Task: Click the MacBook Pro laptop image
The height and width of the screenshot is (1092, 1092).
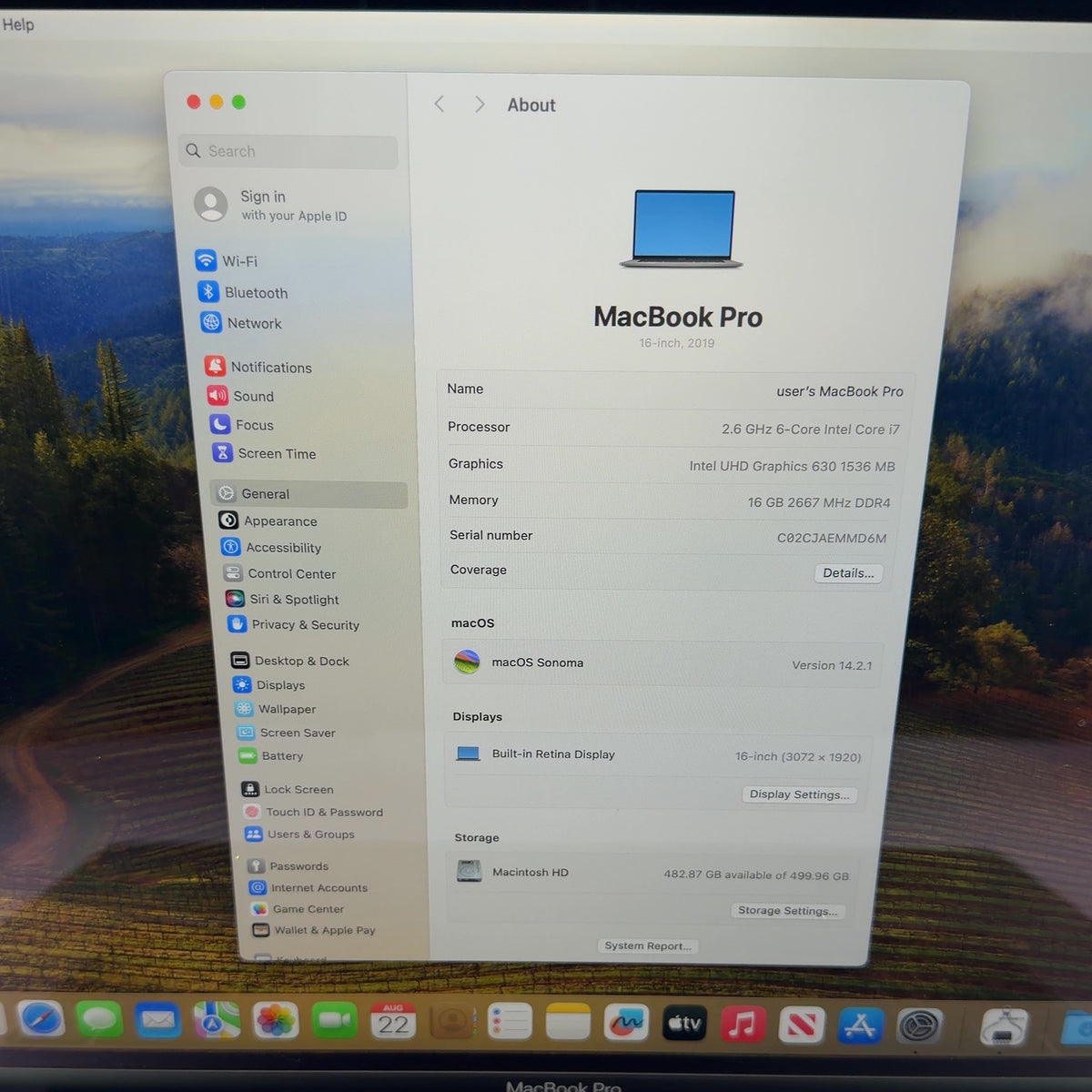Action: pyautogui.click(x=682, y=228)
